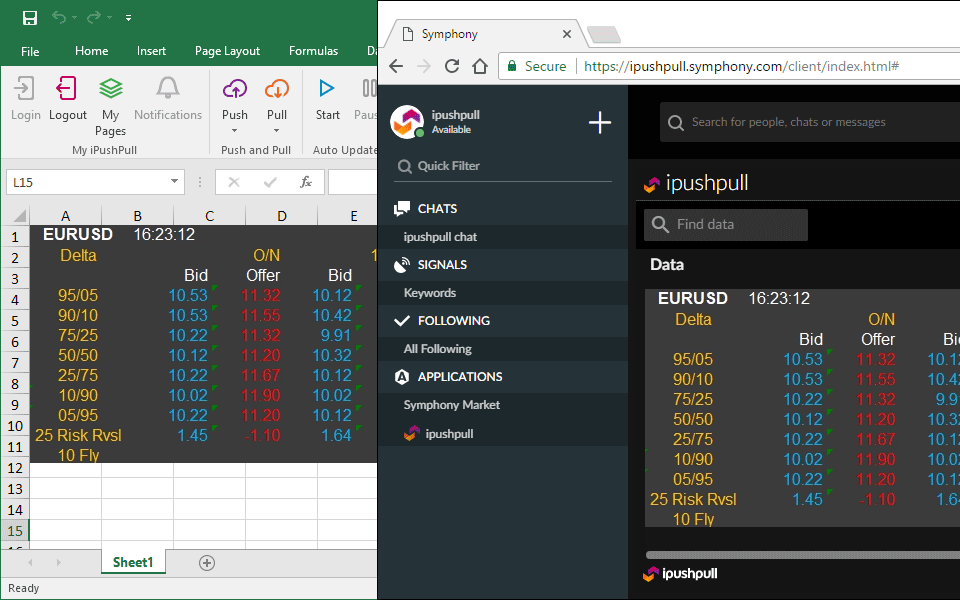This screenshot has width=960, height=600.
Task: Click the iPushPull Logout icon
Action: tap(66, 89)
